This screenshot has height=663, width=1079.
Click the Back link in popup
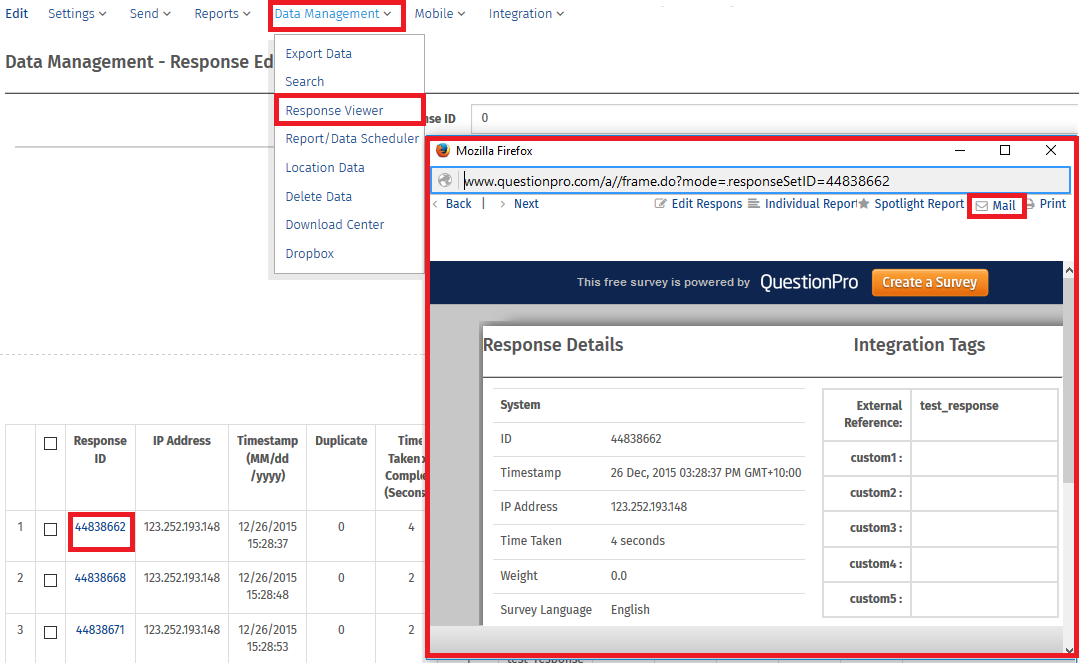pyautogui.click(x=458, y=204)
